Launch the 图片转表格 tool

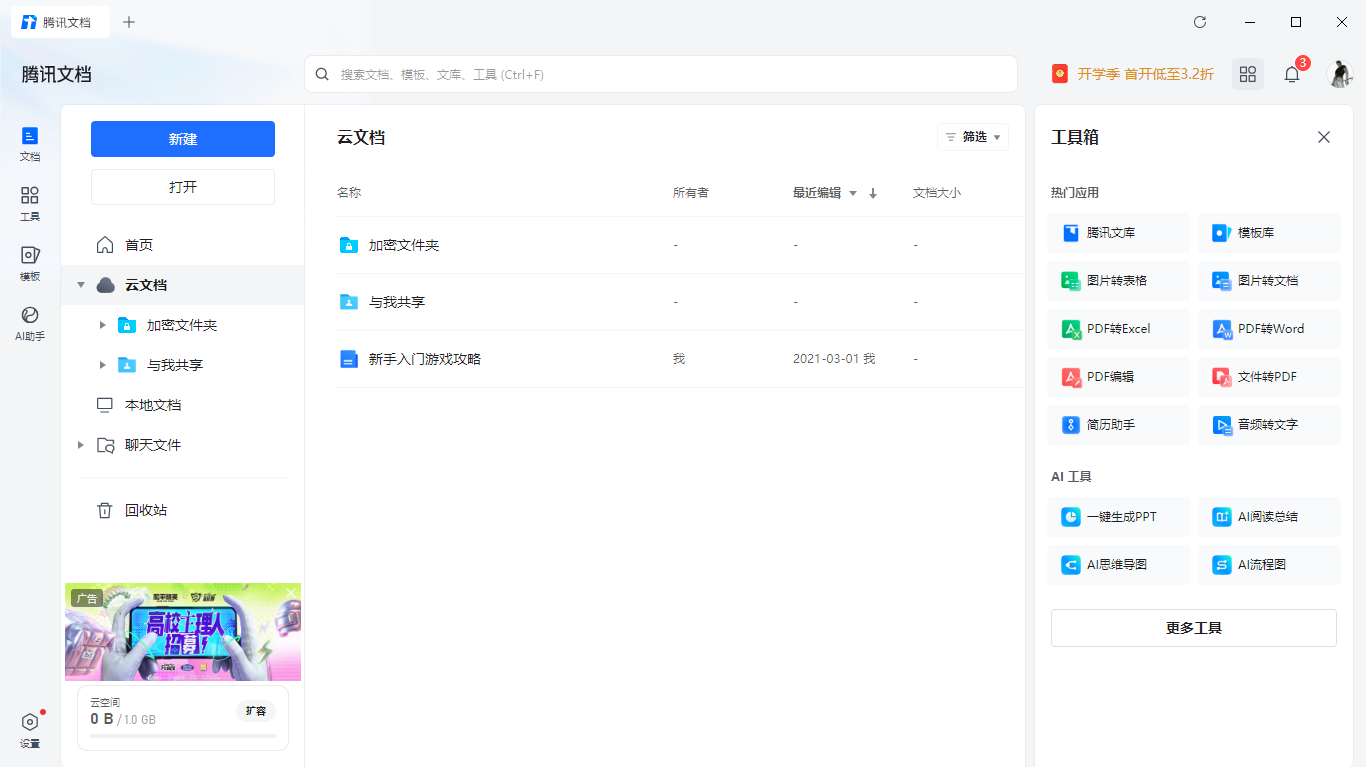(1118, 280)
